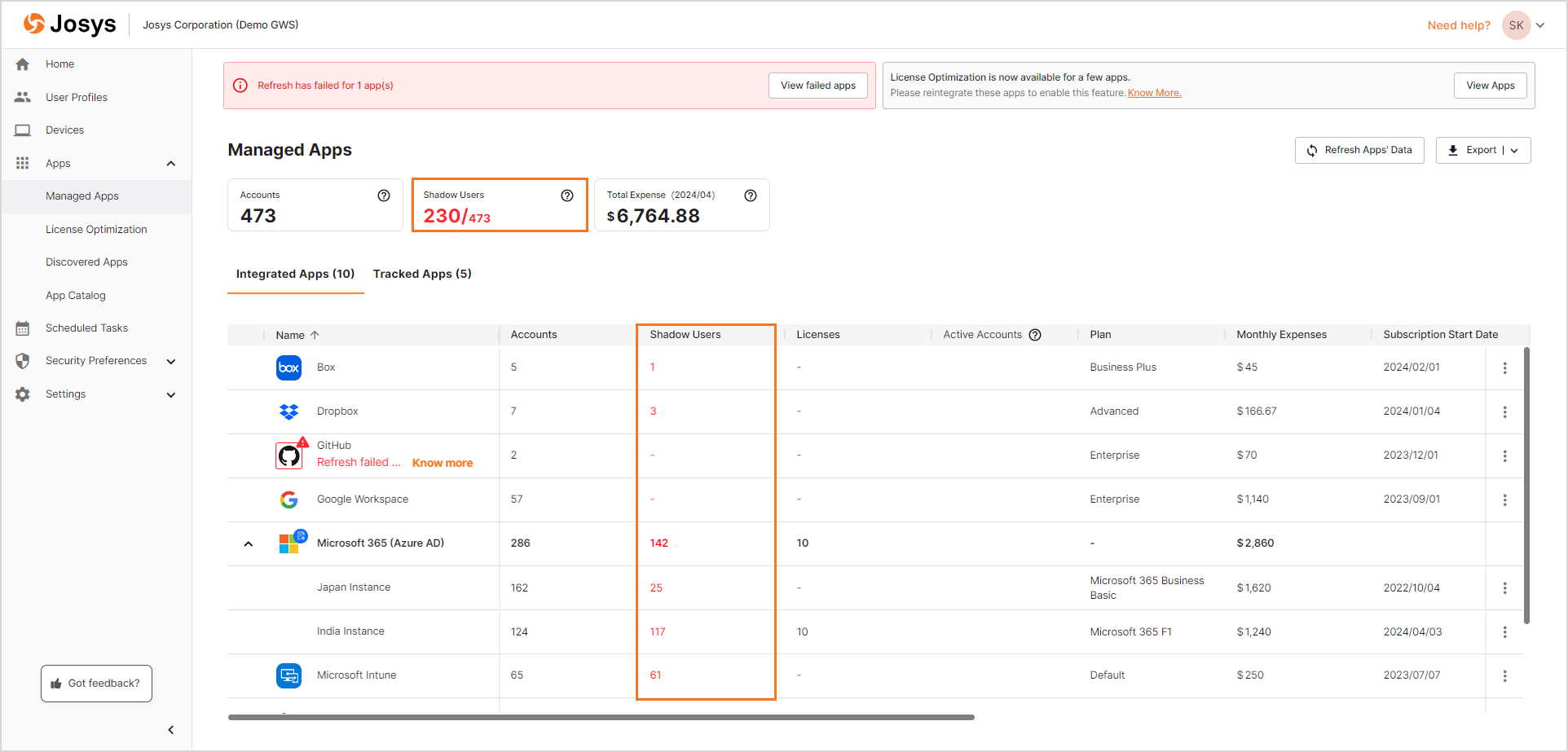1568x752 pixels.
Task: Click the GitHub app icon
Action: point(289,455)
